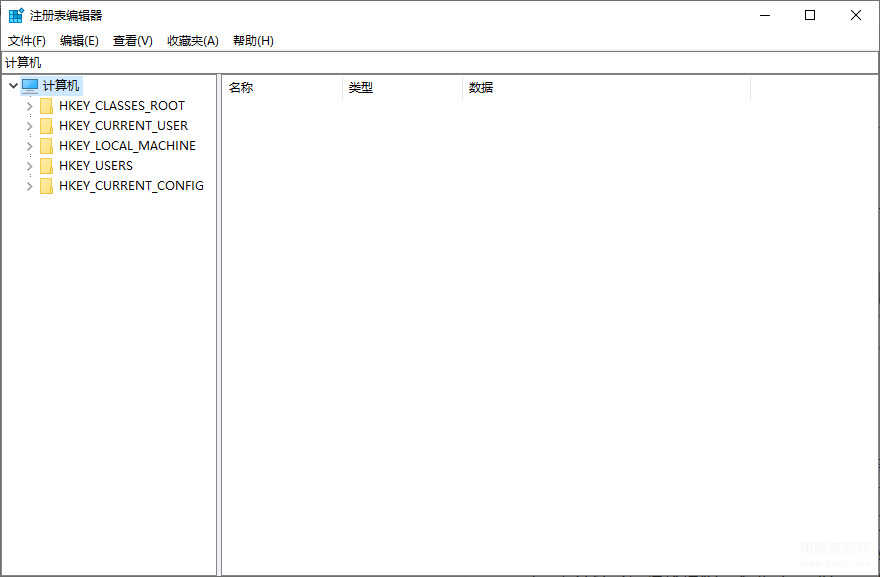This screenshot has width=880, height=577.
Task: Select the HKEY_LOCAL_MACHINE label
Action: [127, 146]
